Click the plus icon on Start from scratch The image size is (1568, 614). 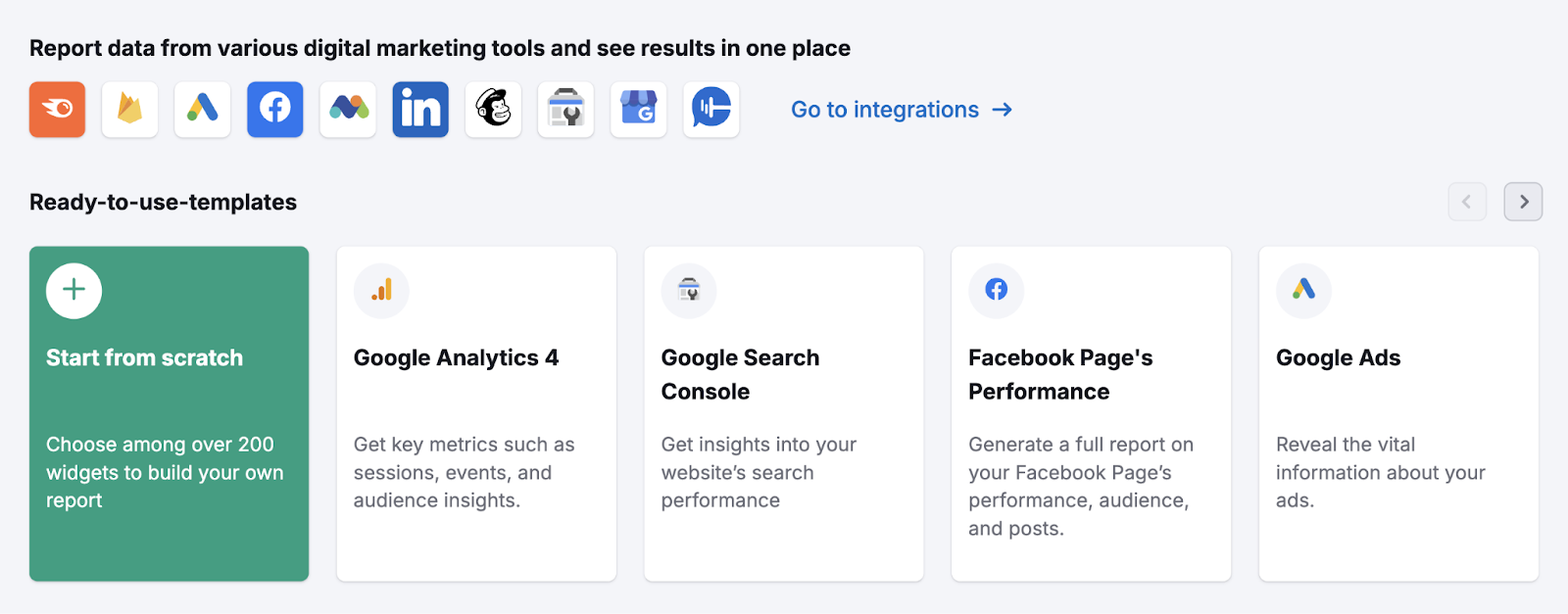tap(73, 290)
